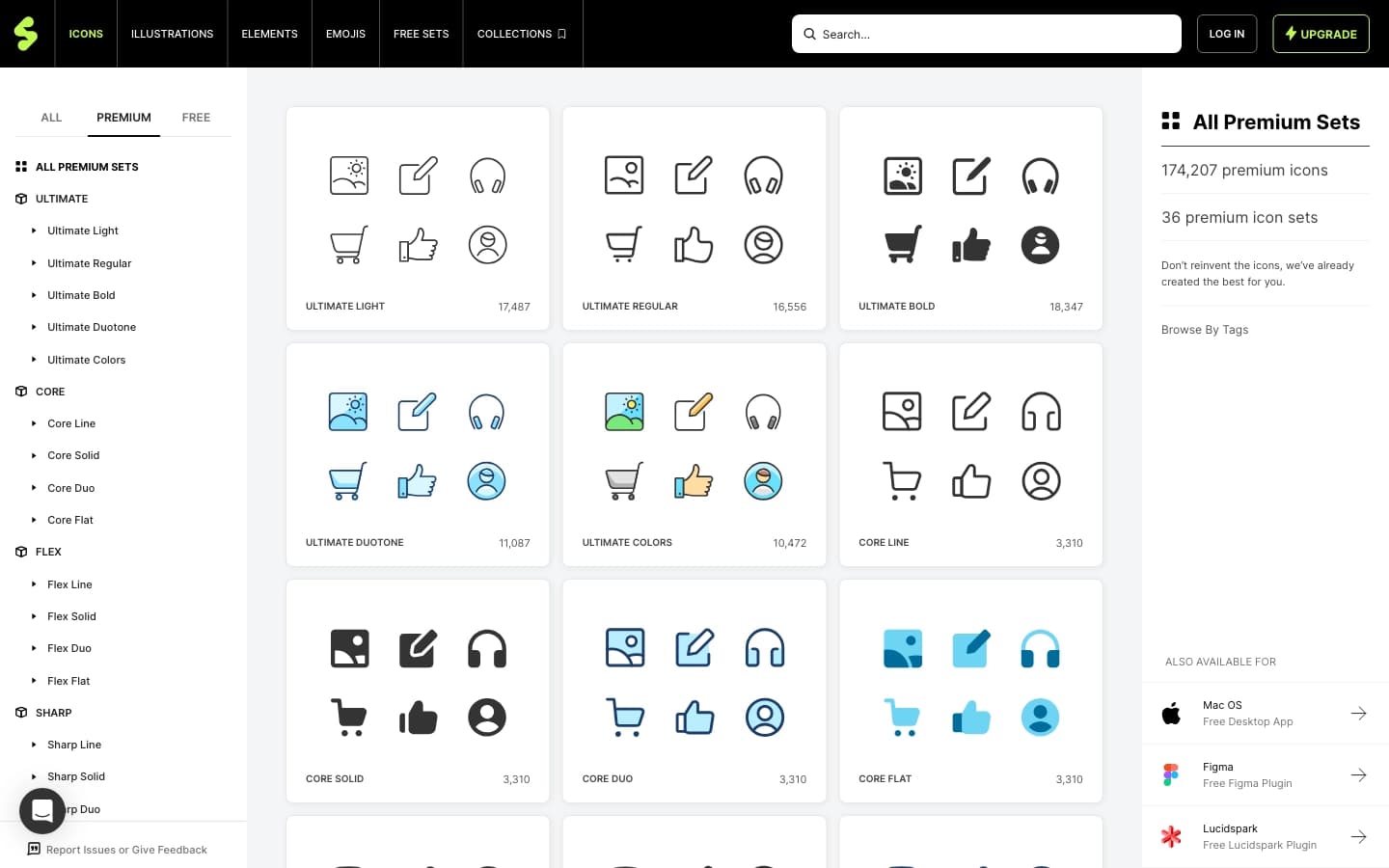Click the box icon next to SHARP
The width and height of the screenshot is (1389, 868).
coord(21,713)
